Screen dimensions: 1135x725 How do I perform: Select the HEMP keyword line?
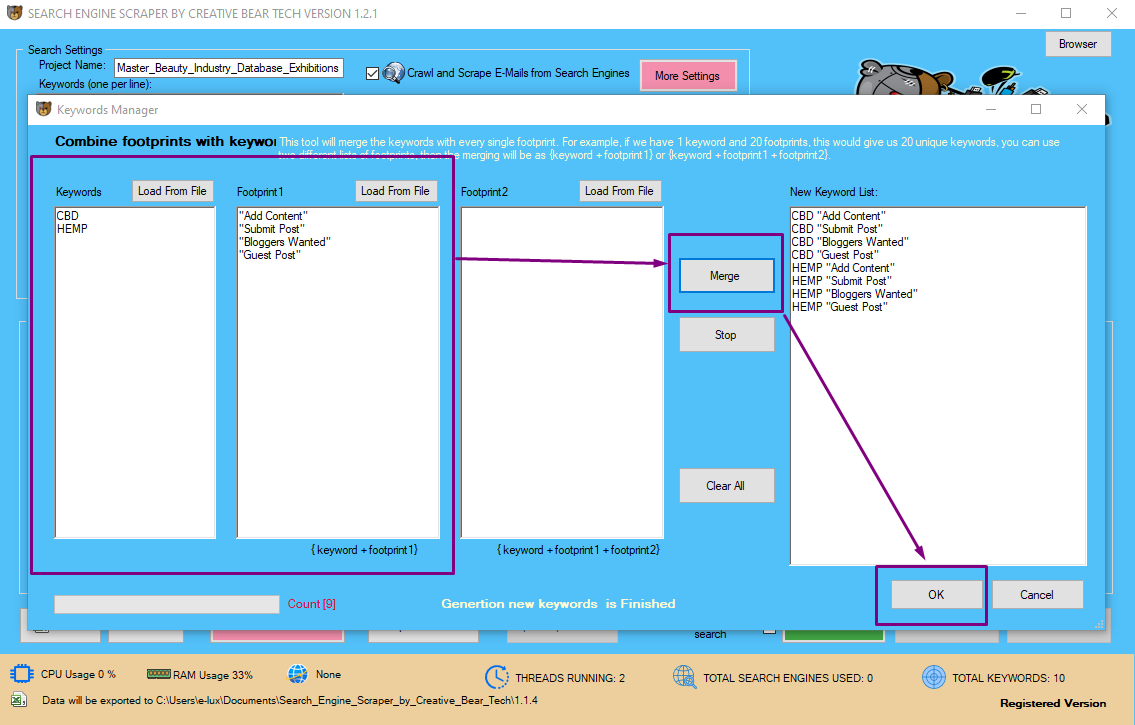pyautogui.click(x=72, y=229)
